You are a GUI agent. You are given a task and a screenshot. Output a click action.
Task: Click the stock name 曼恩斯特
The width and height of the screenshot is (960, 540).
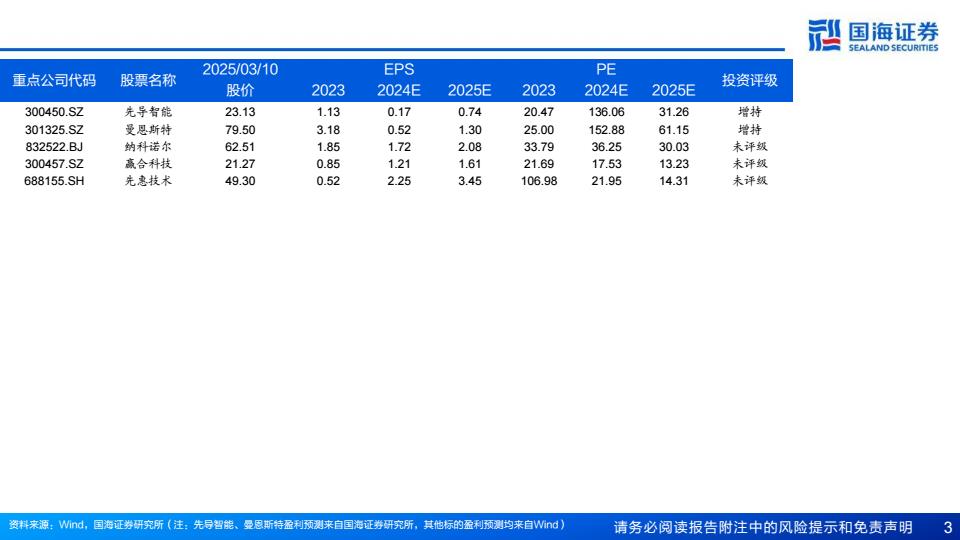pyautogui.click(x=148, y=130)
